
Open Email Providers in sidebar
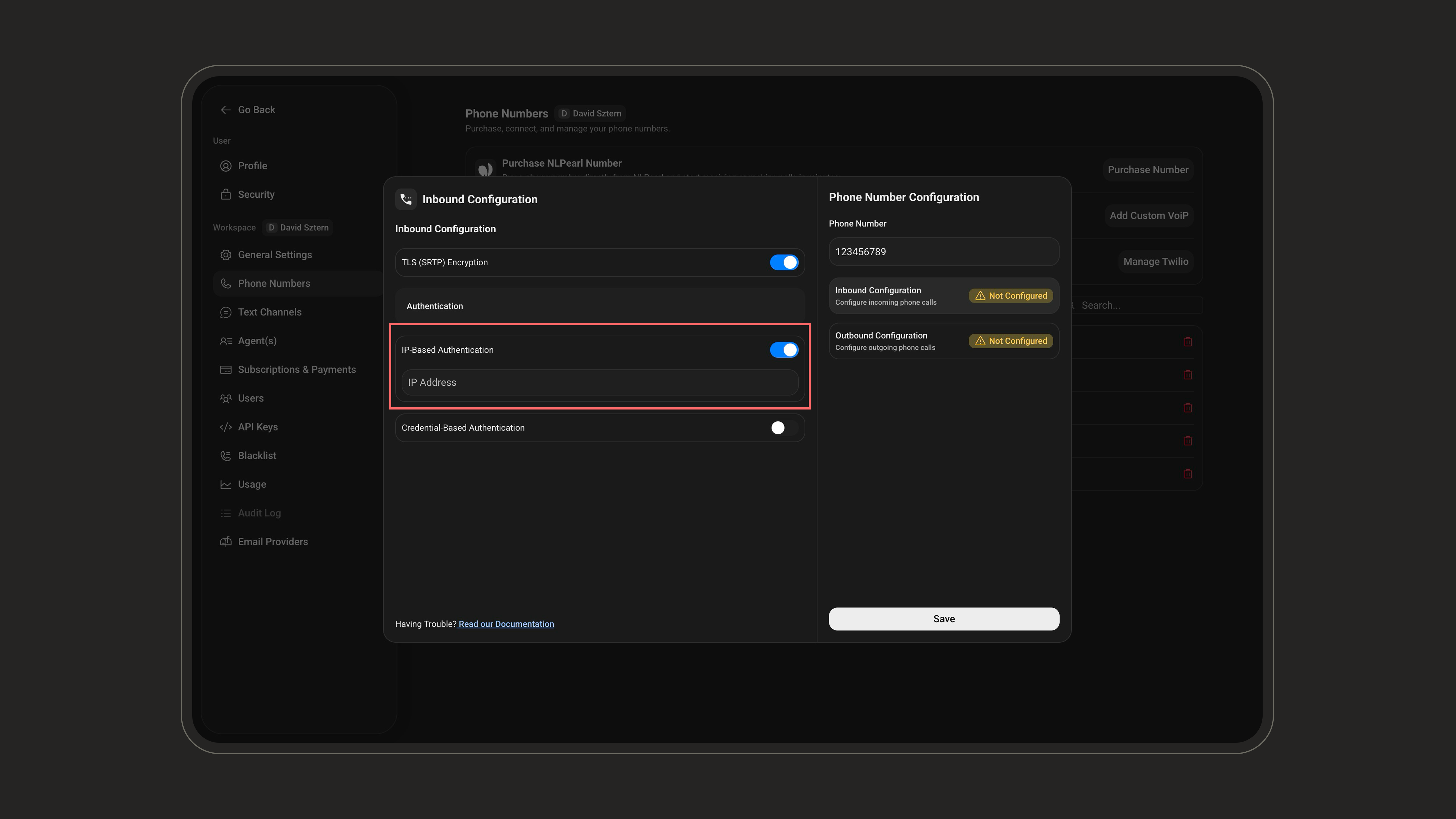pyautogui.click(x=298, y=542)
